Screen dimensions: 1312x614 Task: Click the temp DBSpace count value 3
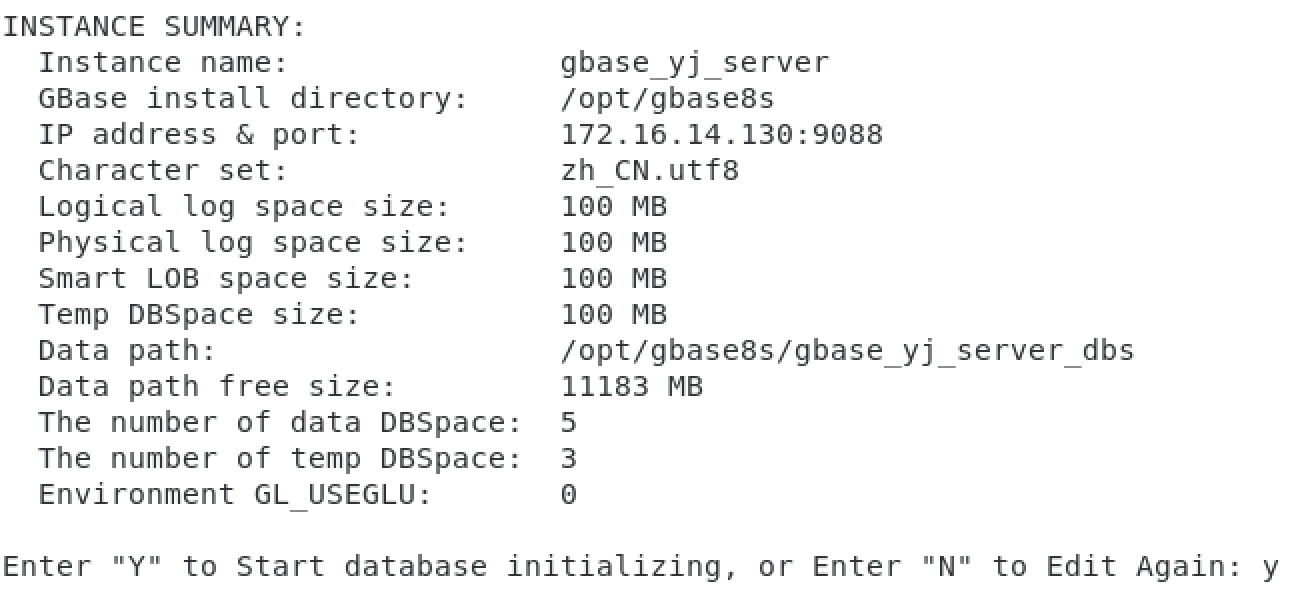click(569, 459)
